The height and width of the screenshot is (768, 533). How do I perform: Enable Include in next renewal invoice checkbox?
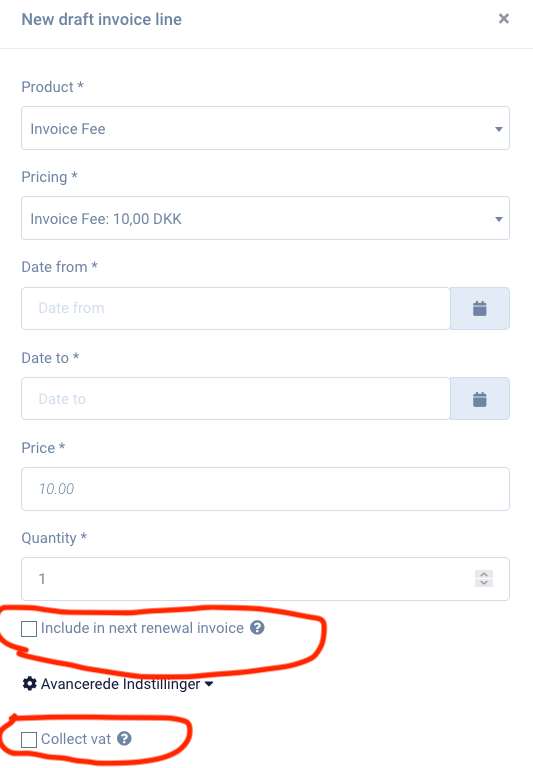tap(29, 628)
